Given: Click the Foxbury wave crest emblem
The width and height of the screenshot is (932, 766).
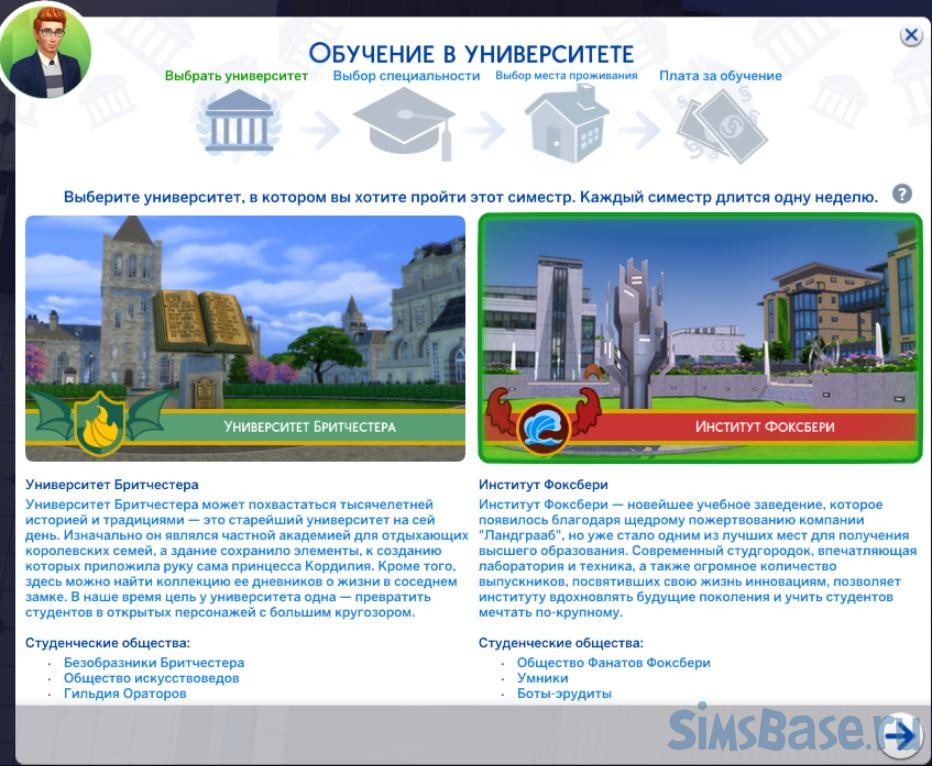Looking at the screenshot, I should [544, 423].
